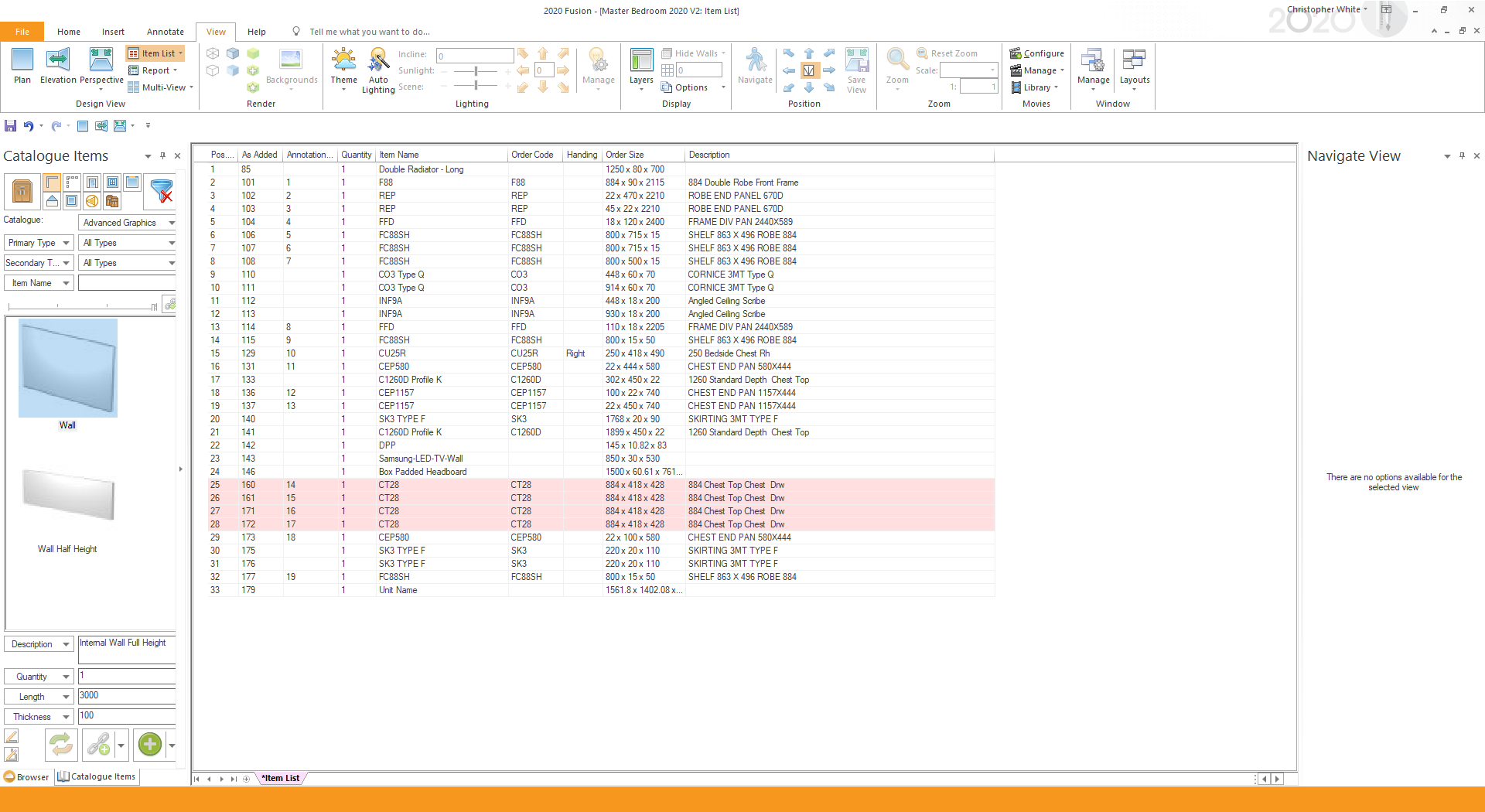Select the grouped cabinets catalogue category

[112, 201]
